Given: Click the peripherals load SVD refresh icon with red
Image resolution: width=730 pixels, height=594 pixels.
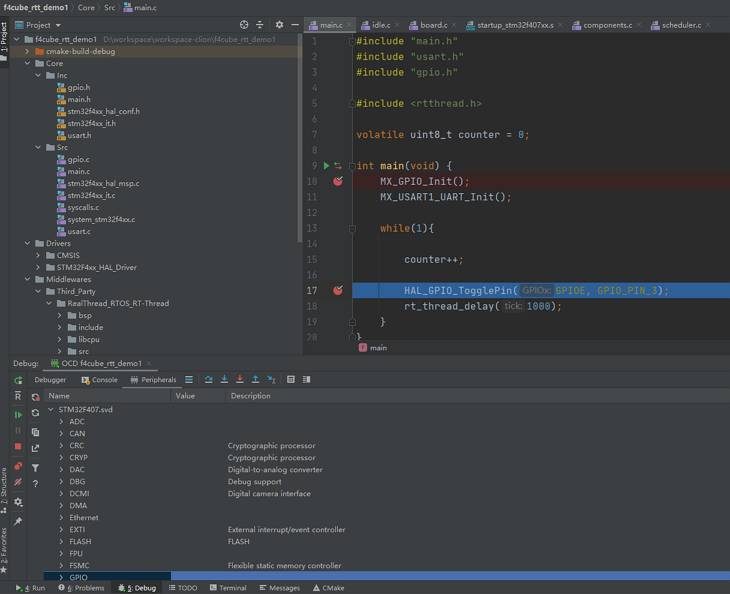Looking at the screenshot, I should coord(35,397).
